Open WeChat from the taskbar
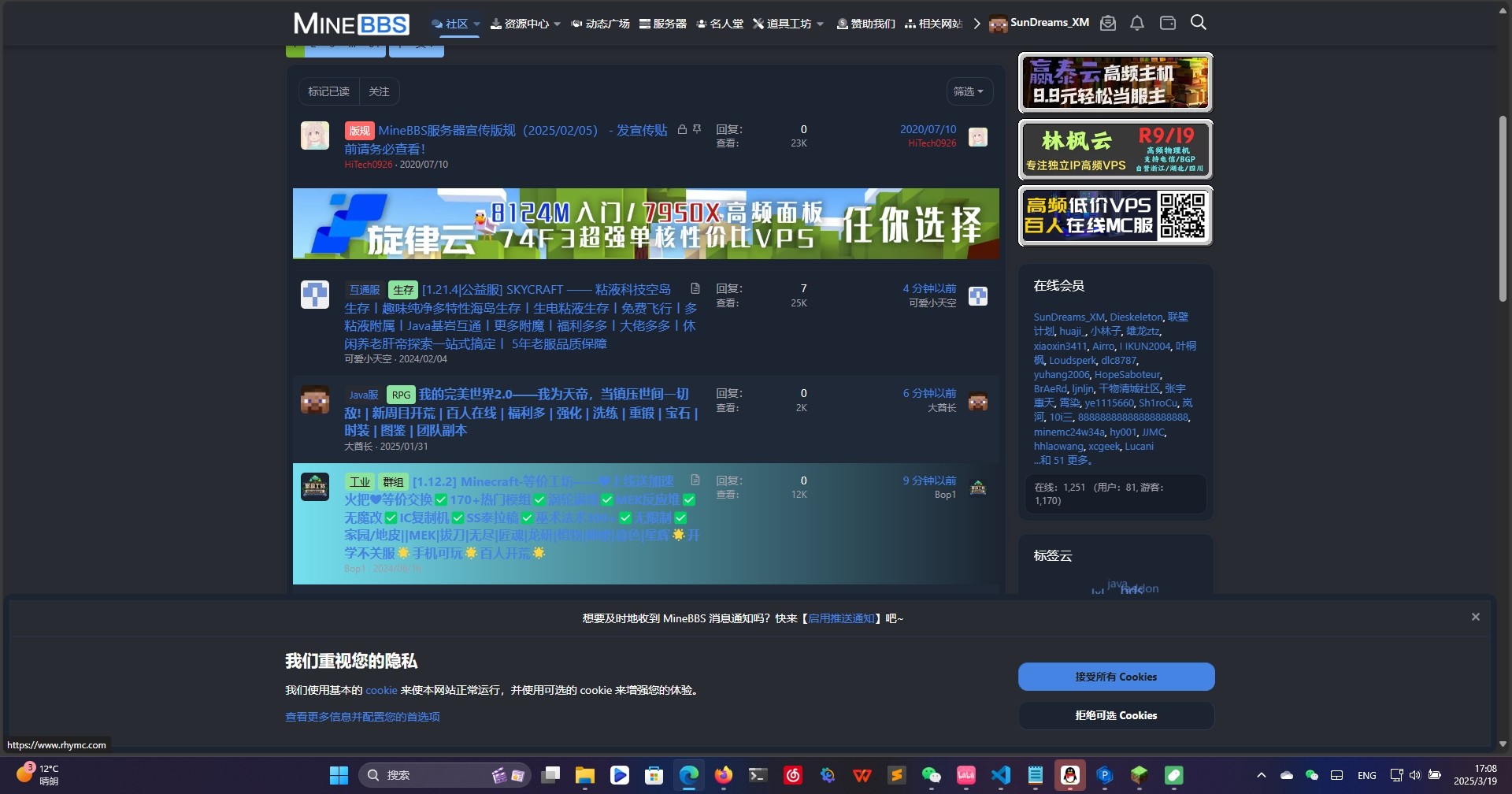 pos(932,775)
